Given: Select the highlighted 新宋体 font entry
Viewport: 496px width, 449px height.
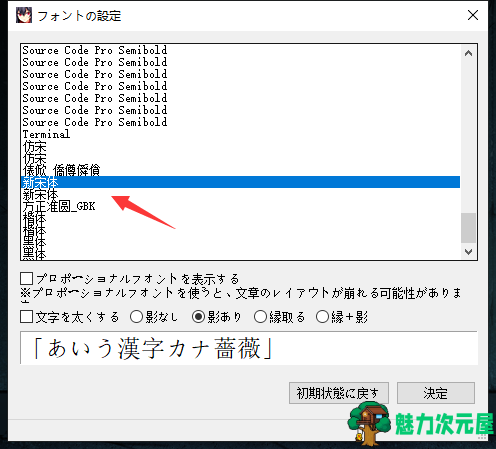Looking at the screenshot, I should (240, 182).
